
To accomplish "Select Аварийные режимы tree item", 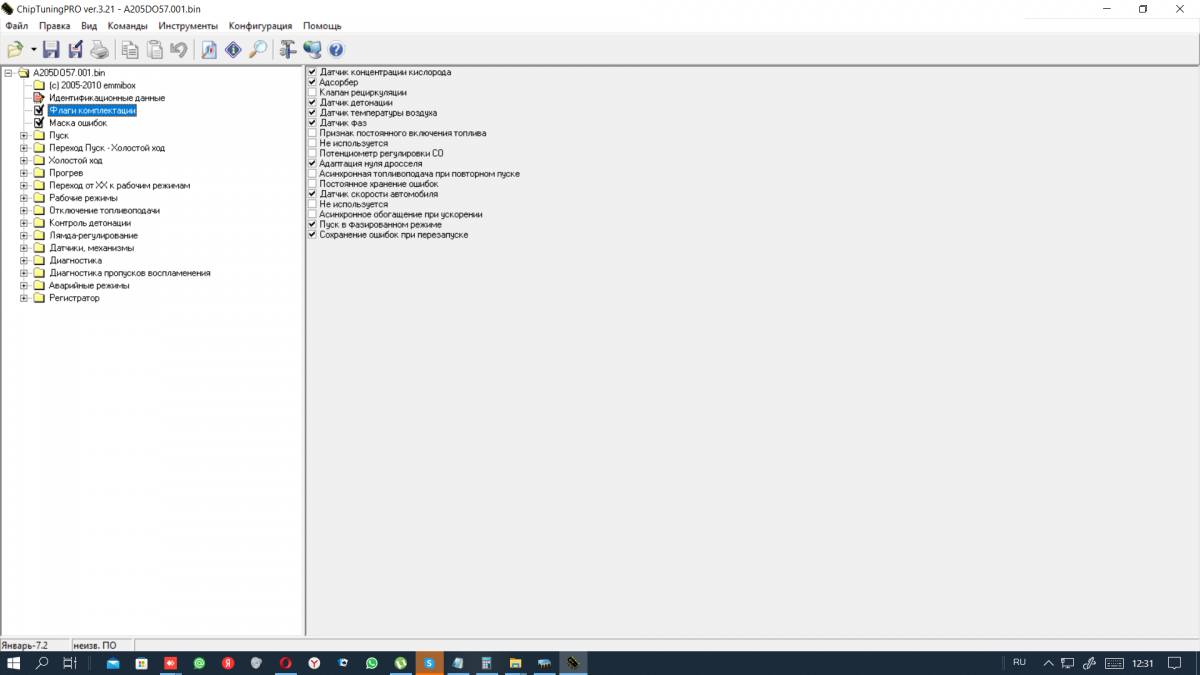I will tap(91, 285).
